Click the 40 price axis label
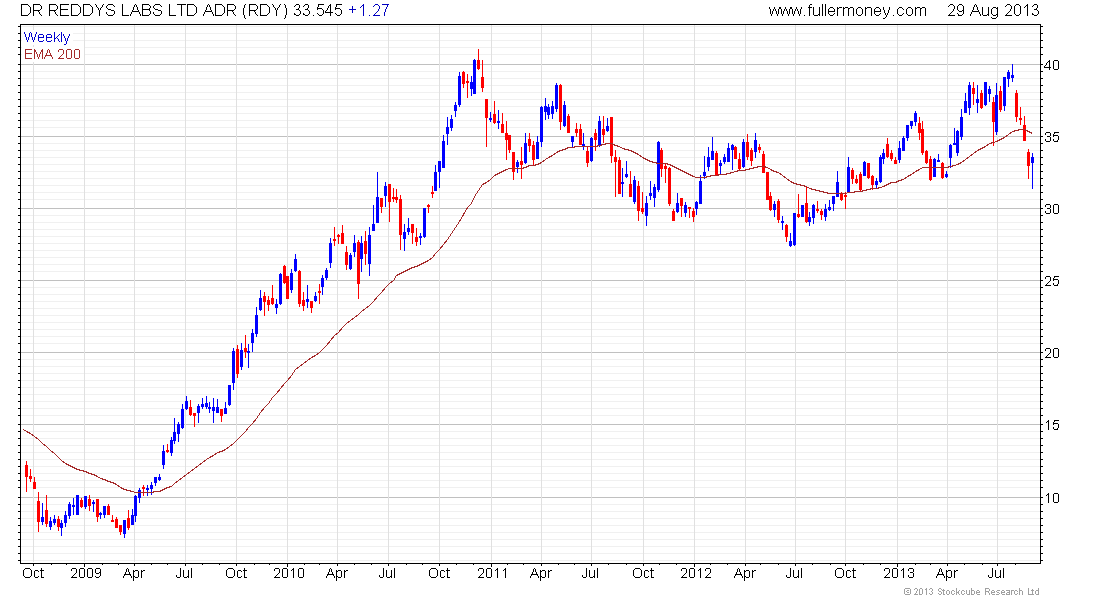The image size is (1100, 600). tap(1052, 65)
